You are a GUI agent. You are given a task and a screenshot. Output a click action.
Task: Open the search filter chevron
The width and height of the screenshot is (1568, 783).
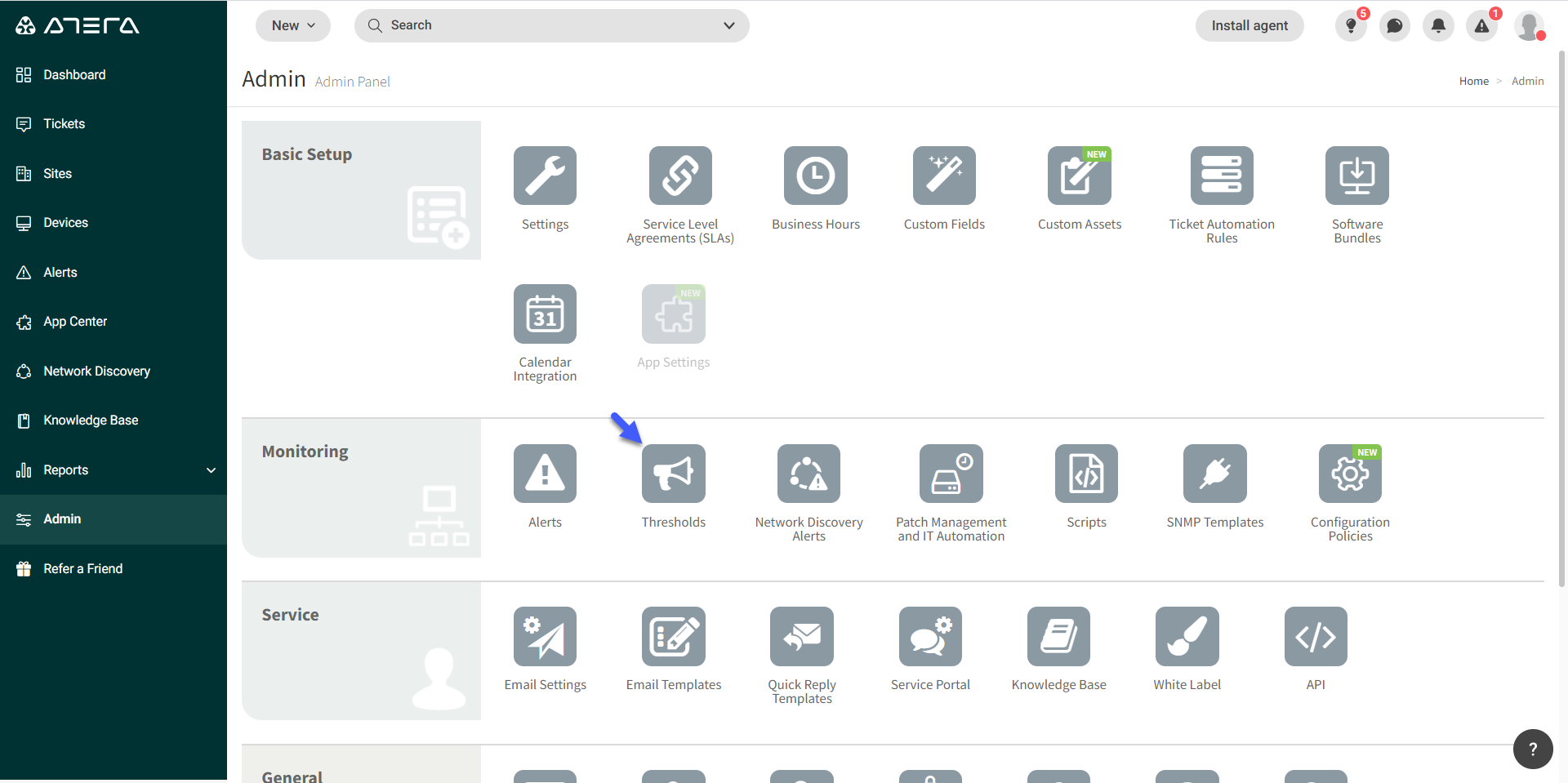point(728,25)
